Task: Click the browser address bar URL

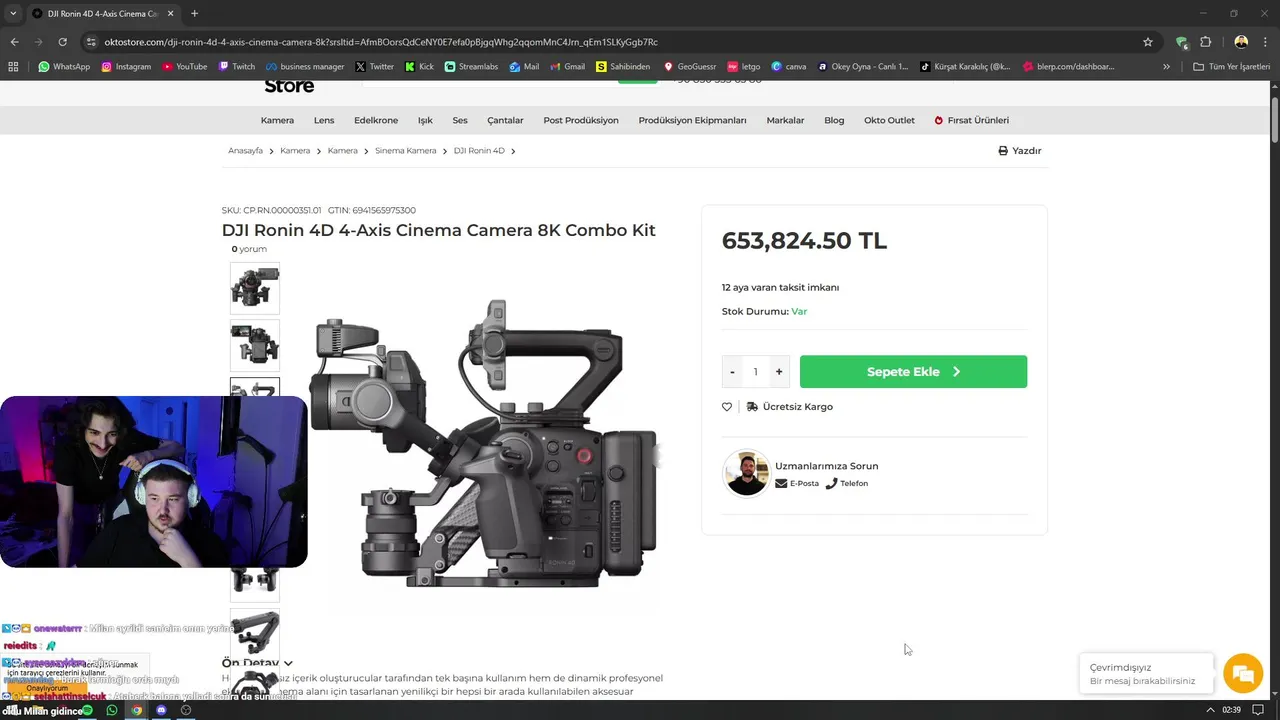Action: (381, 42)
